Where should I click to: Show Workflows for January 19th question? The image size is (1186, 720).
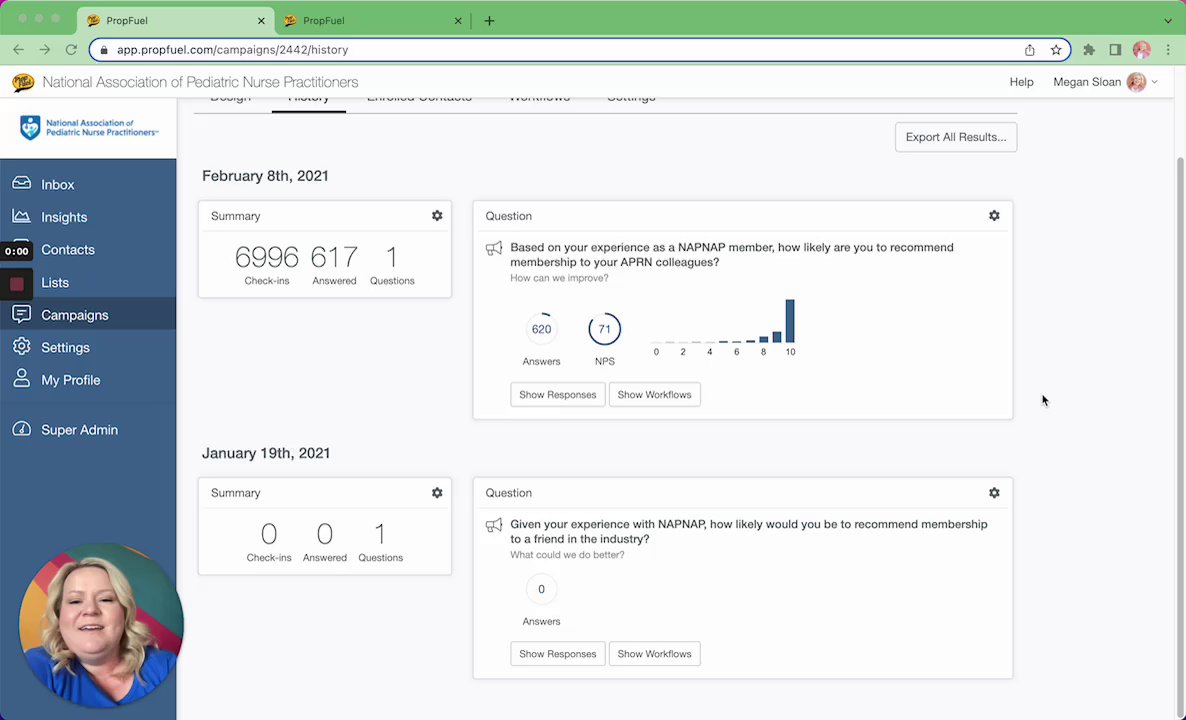point(654,653)
